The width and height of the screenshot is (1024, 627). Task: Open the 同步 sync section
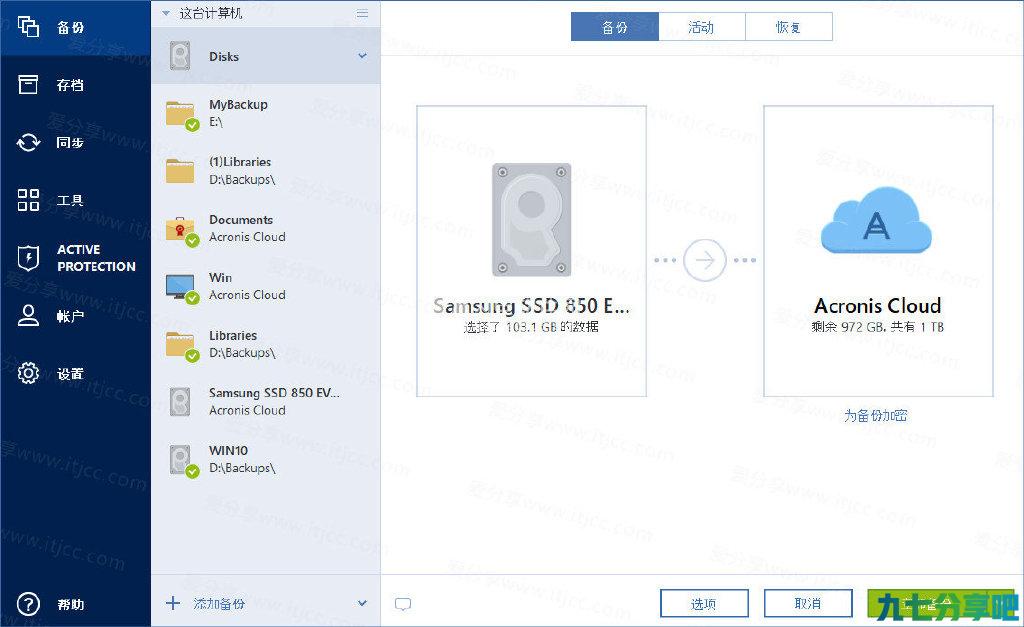tap(75, 142)
